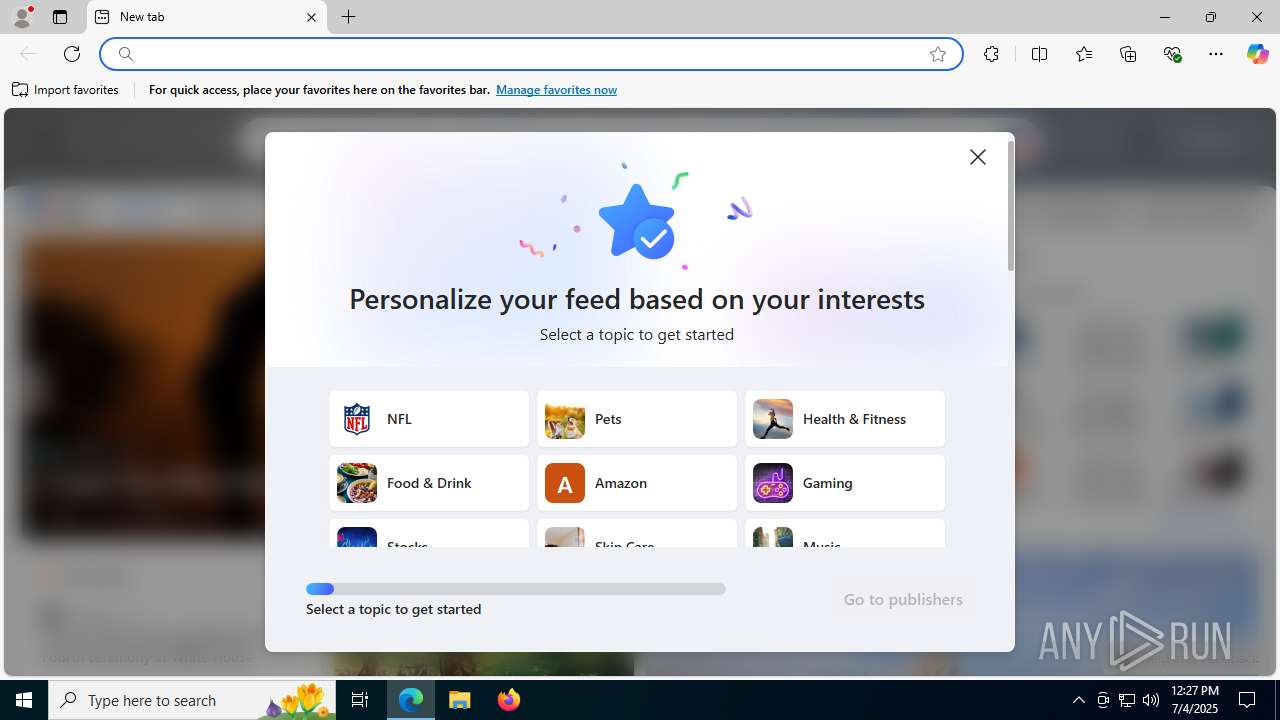Click the NFL logo thumbnail

pos(357,419)
